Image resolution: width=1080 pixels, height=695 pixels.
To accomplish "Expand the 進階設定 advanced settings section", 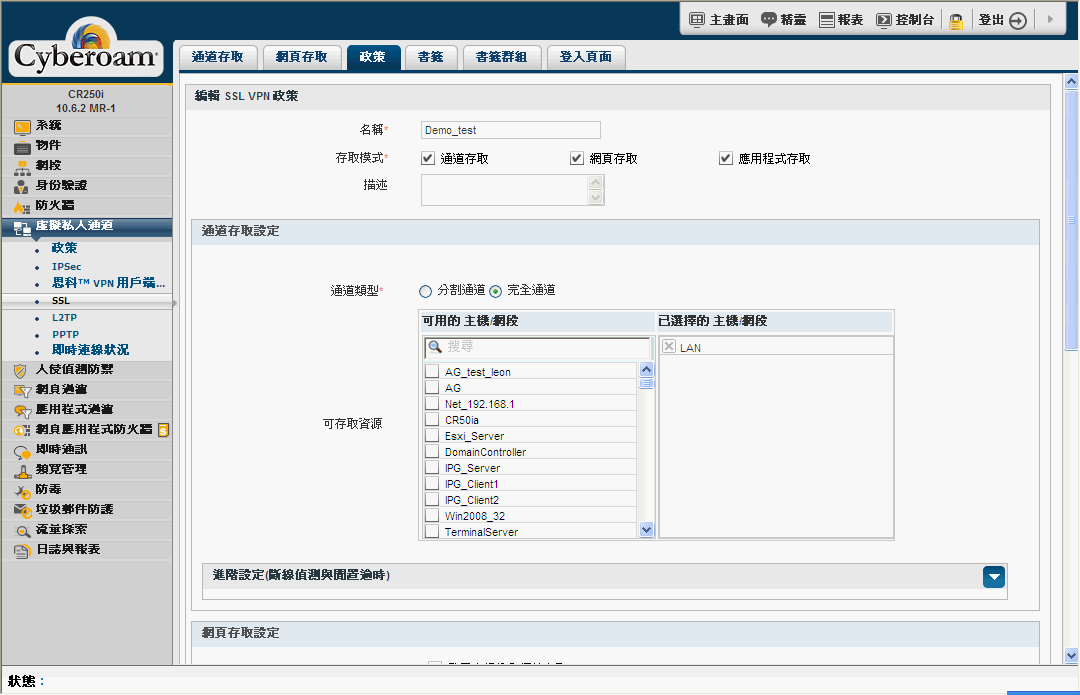I will click(994, 577).
